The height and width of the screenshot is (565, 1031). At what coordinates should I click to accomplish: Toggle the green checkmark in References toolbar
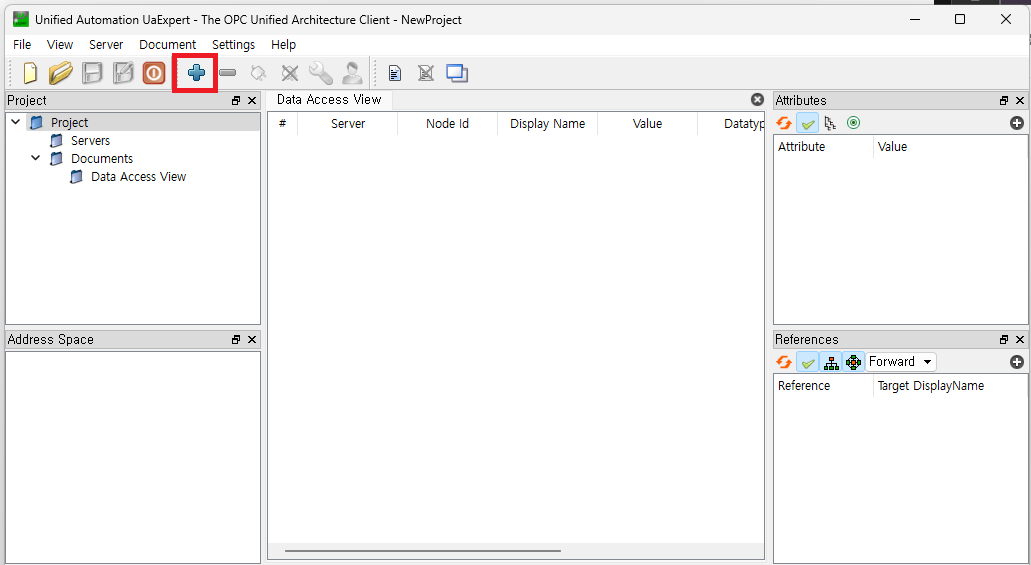tap(807, 362)
